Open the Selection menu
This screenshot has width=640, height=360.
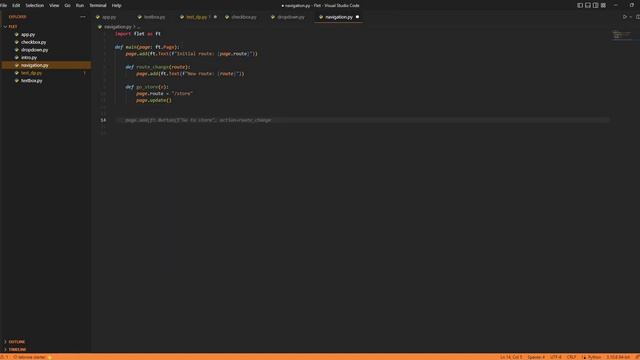[x=35, y=5]
